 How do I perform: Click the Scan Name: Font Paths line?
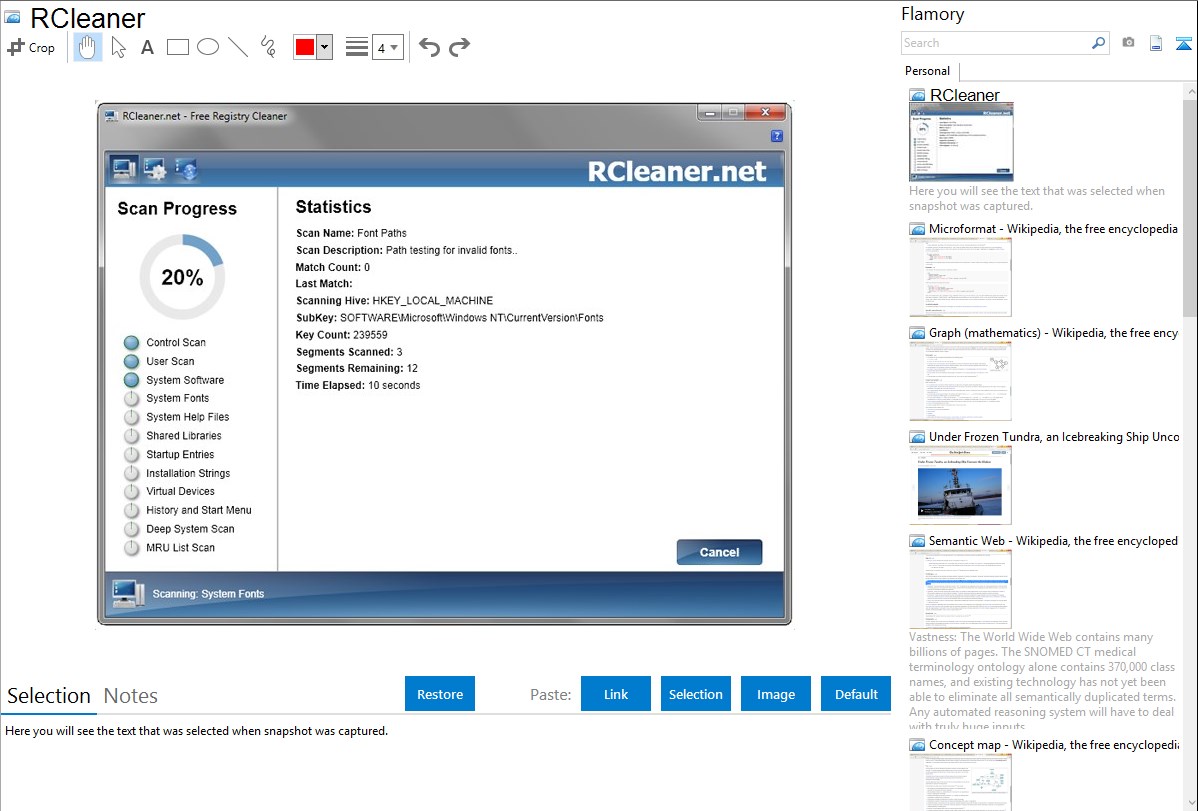(x=351, y=233)
